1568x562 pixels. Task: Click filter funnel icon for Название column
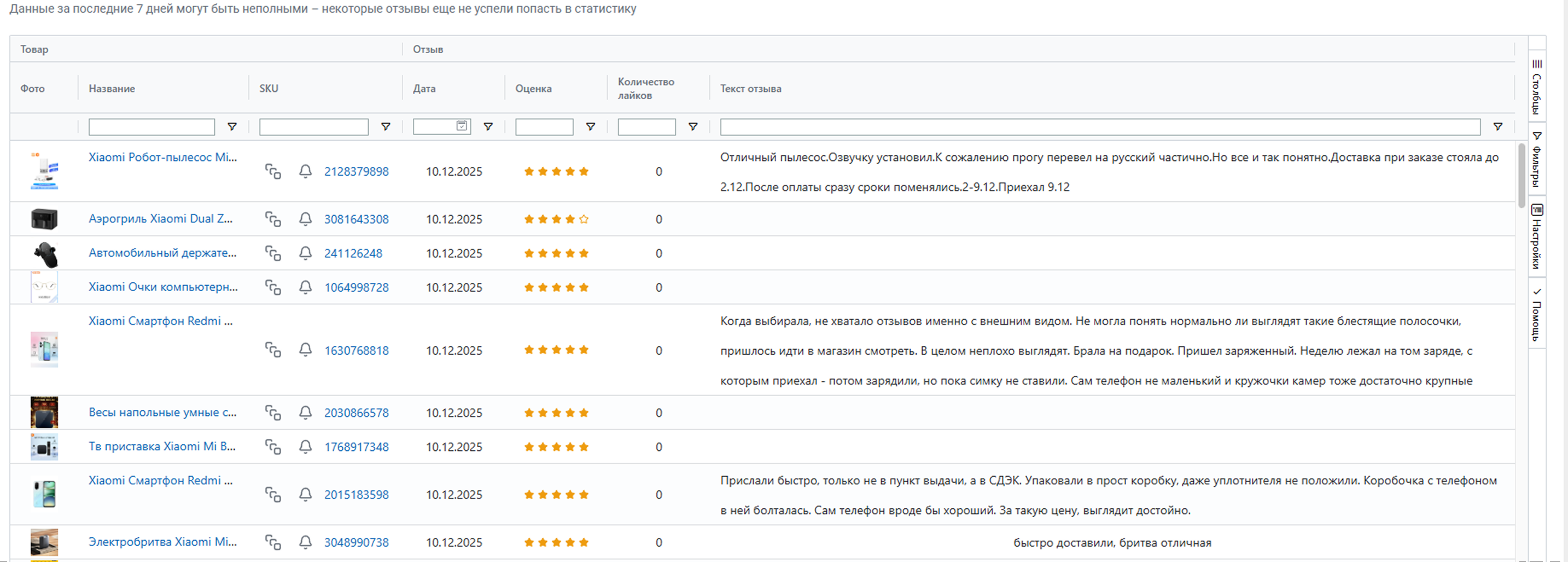[x=232, y=127]
